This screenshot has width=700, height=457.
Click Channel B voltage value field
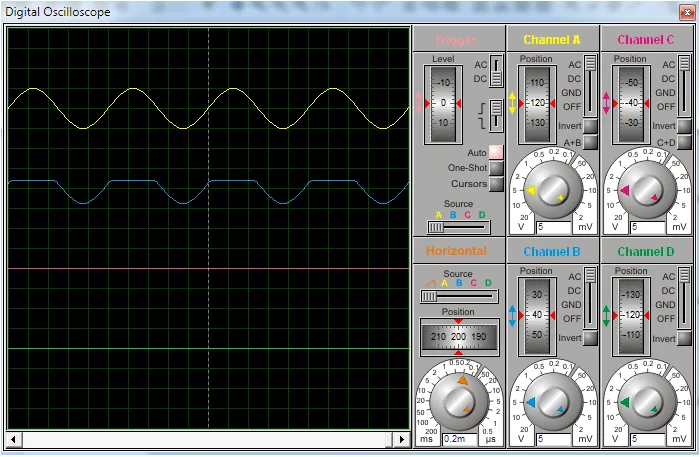(x=554, y=439)
